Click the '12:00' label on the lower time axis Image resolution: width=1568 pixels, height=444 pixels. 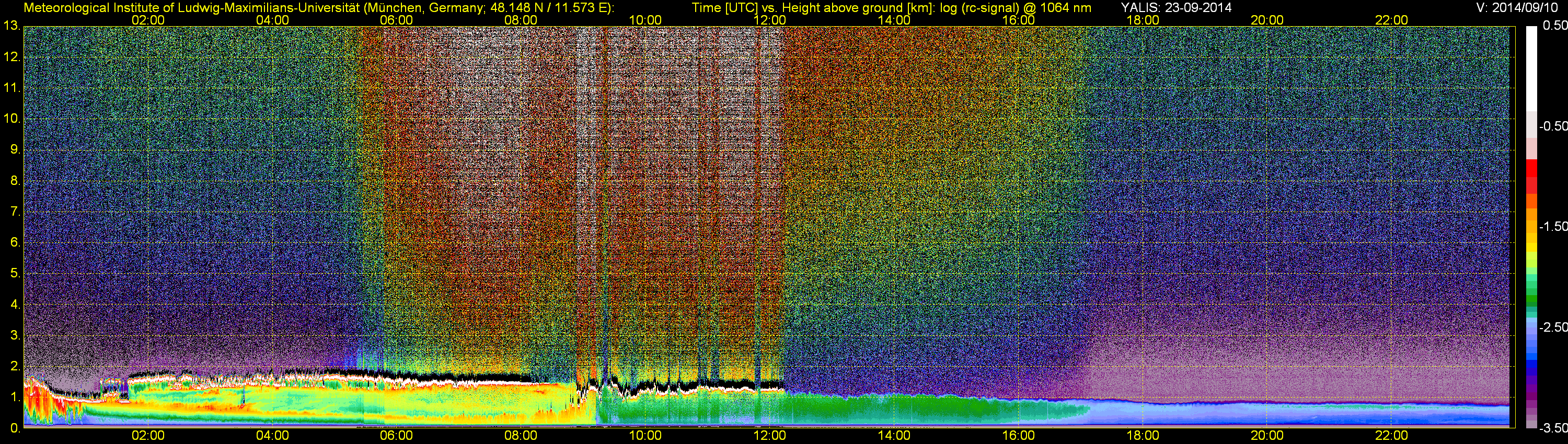coord(769,436)
